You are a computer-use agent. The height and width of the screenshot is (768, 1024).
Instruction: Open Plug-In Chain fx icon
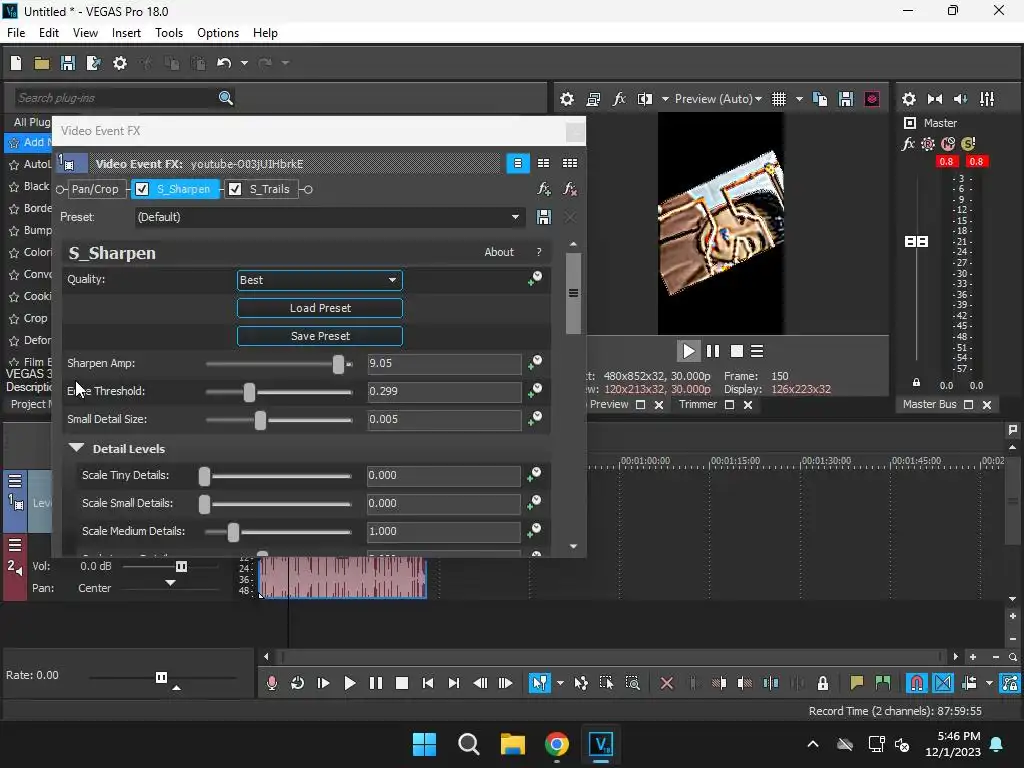(x=543, y=189)
